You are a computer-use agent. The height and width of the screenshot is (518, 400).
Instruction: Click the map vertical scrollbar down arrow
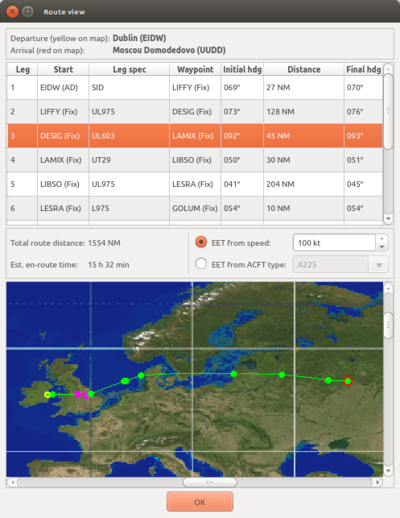pos(388,471)
